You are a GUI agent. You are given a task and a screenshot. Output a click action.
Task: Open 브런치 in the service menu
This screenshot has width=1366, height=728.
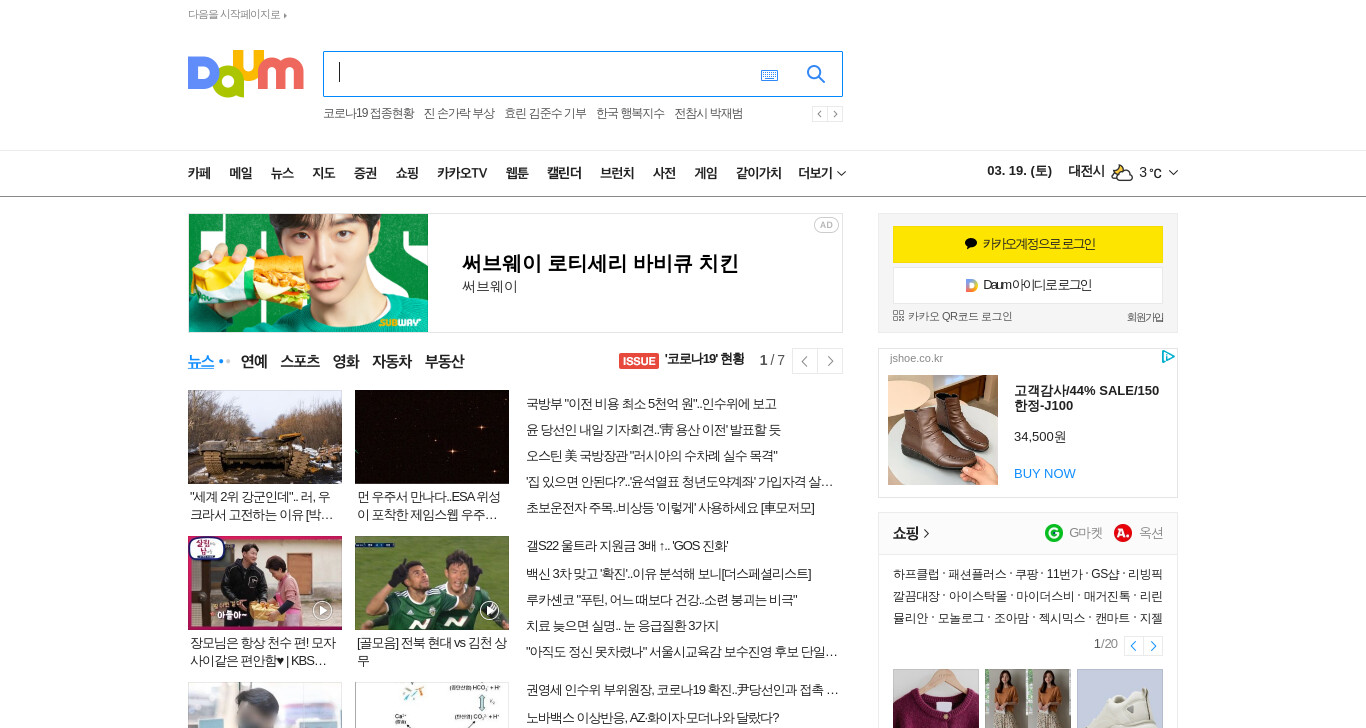[617, 173]
